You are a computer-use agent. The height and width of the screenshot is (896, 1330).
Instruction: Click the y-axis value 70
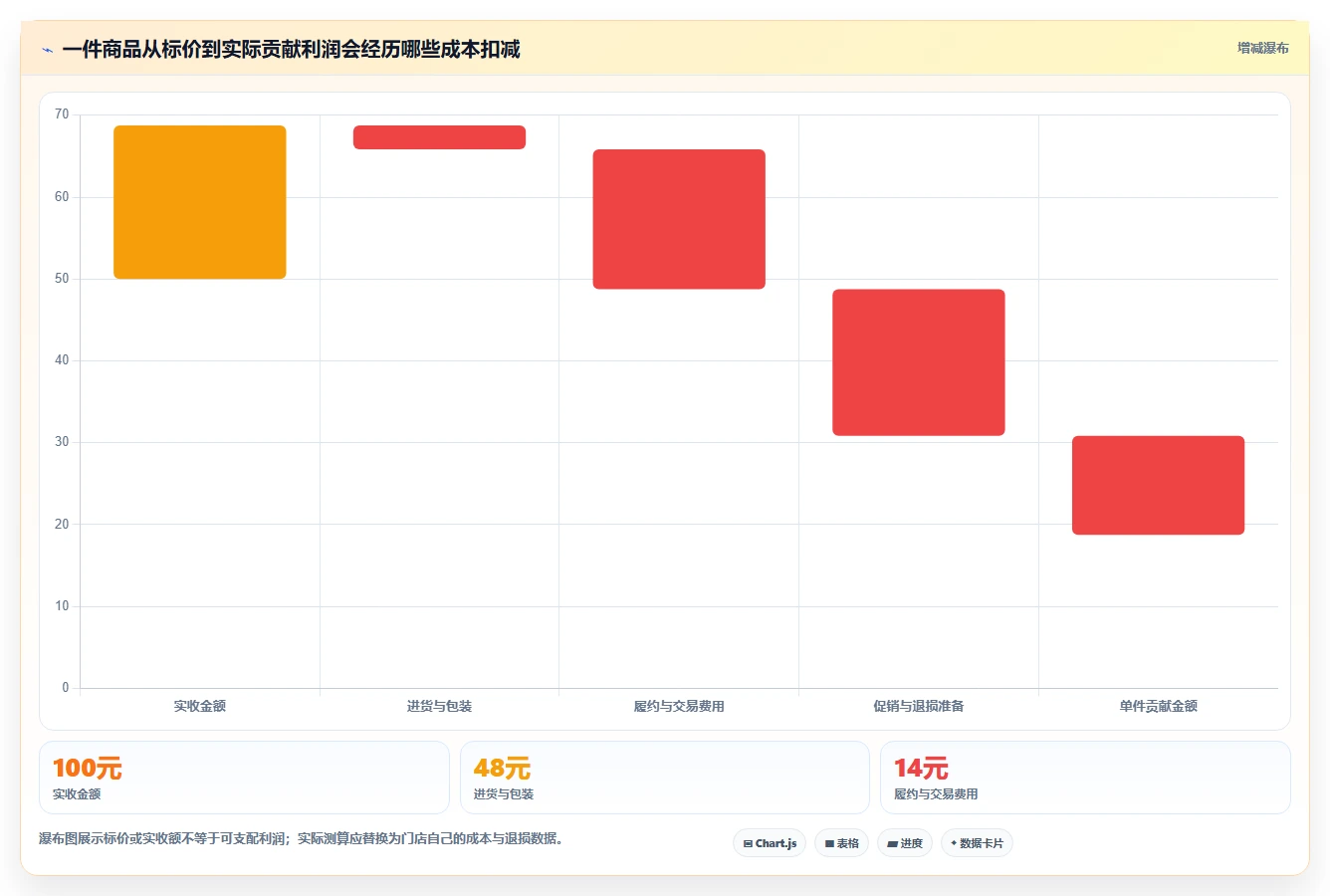(62, 114)
